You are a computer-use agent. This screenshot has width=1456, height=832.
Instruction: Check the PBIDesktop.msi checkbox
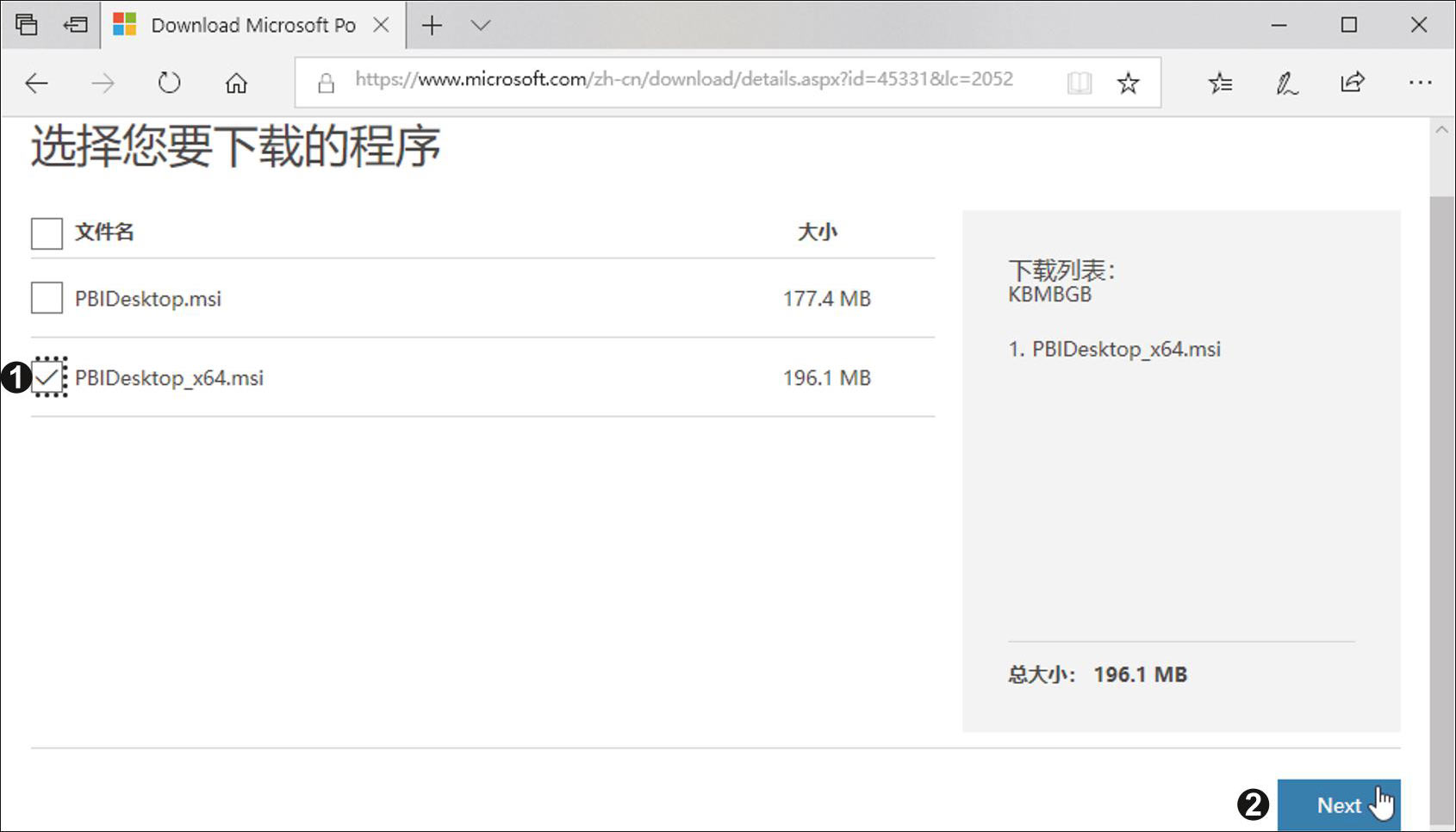click(47, 298)
